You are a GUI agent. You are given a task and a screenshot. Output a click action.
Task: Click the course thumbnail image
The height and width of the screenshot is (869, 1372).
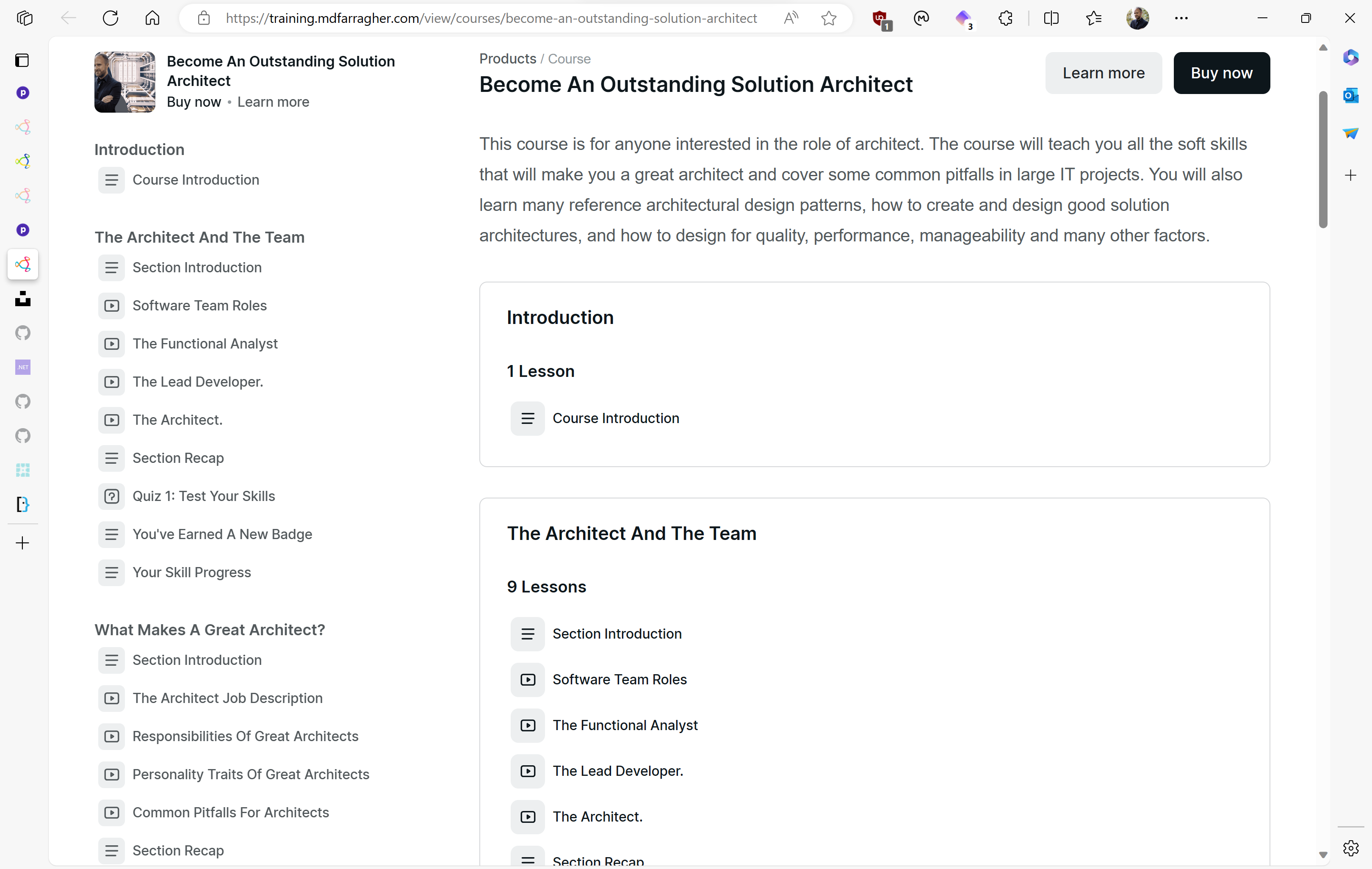tap(125, 82)
